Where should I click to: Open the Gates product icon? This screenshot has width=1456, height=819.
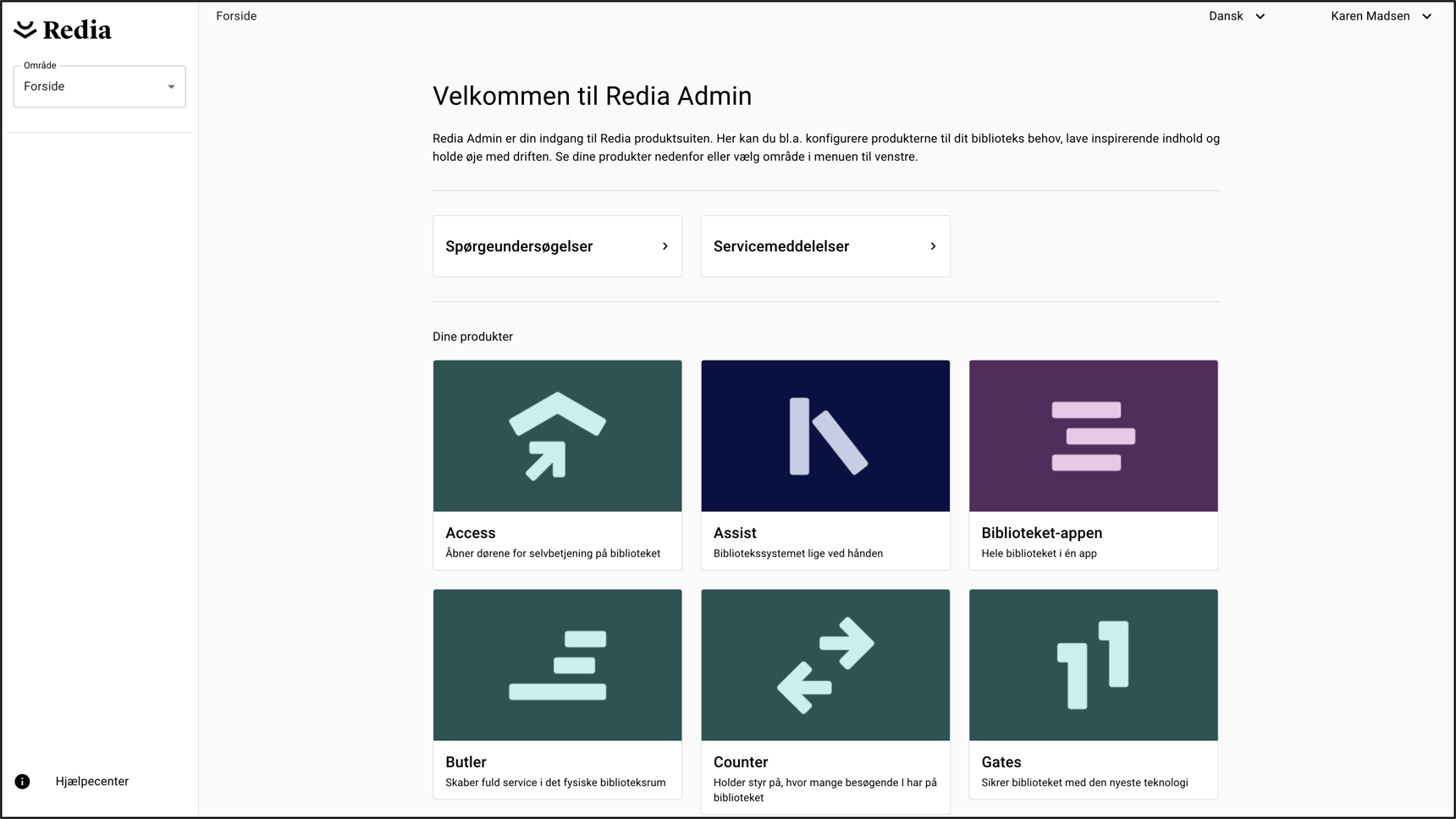click(1093, 664)
